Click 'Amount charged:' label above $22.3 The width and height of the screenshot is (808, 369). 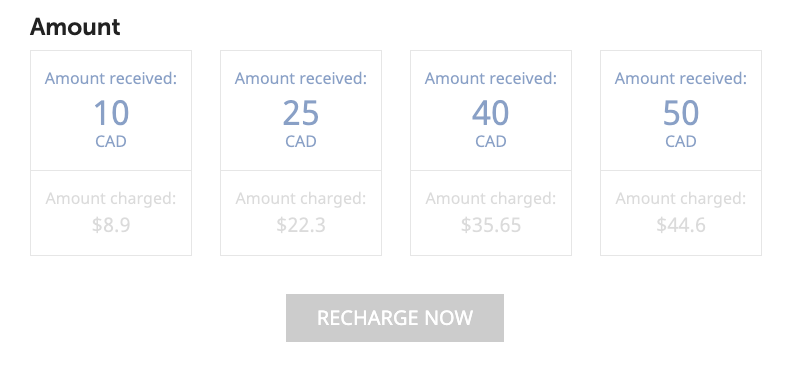pos(301,199)
